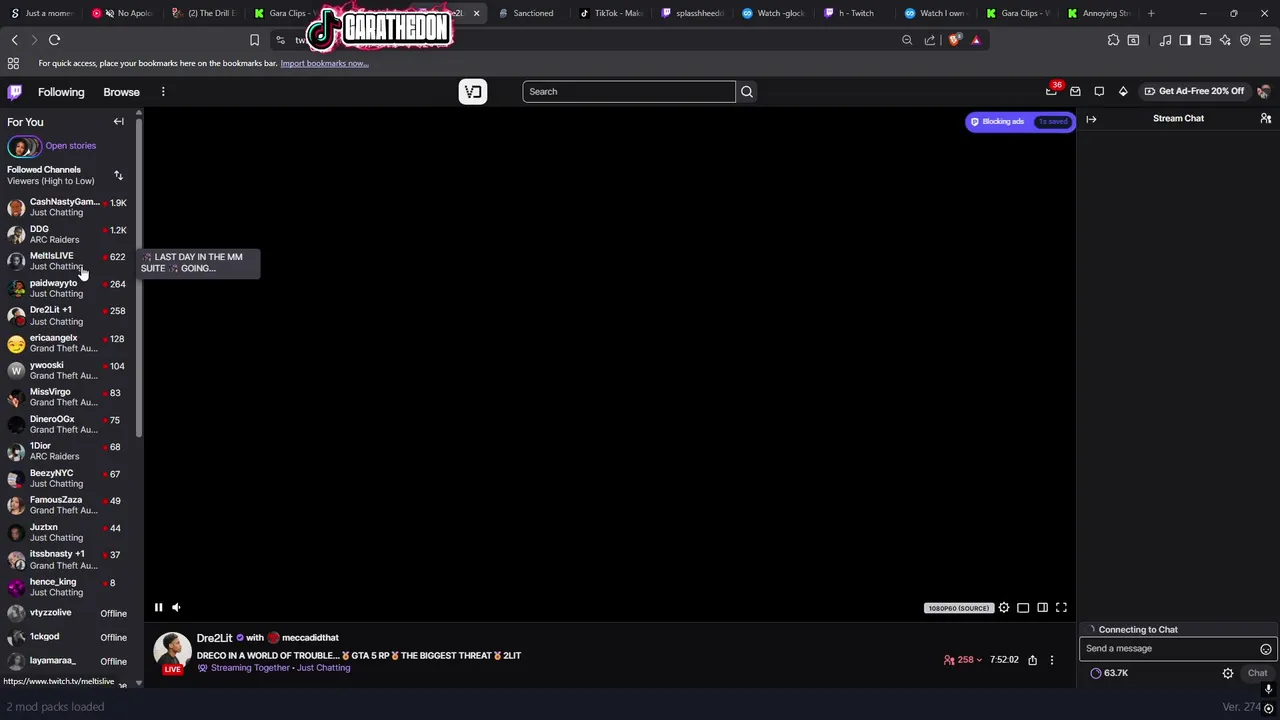
Task: Open the browser playlist music icon
Action: [x=1165, y=40]
